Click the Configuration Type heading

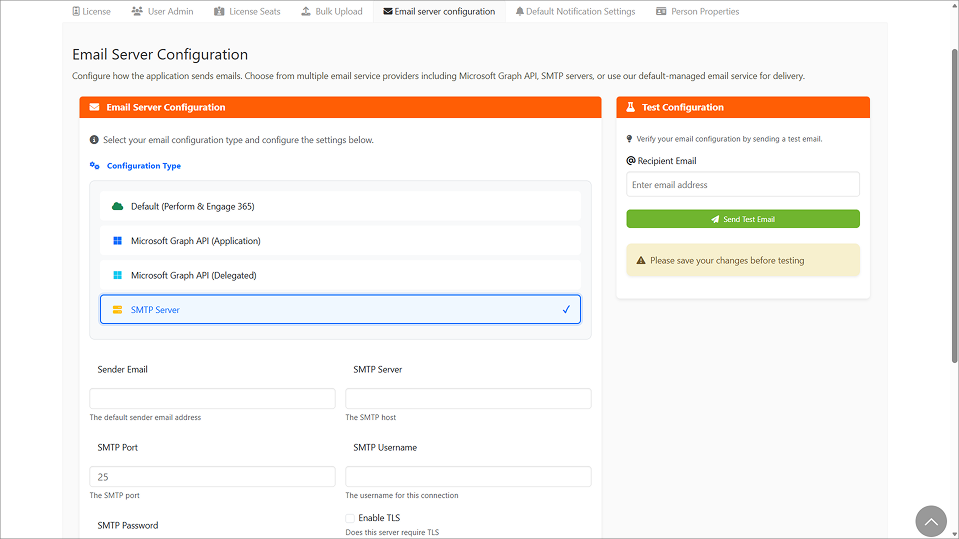[144, 166]
